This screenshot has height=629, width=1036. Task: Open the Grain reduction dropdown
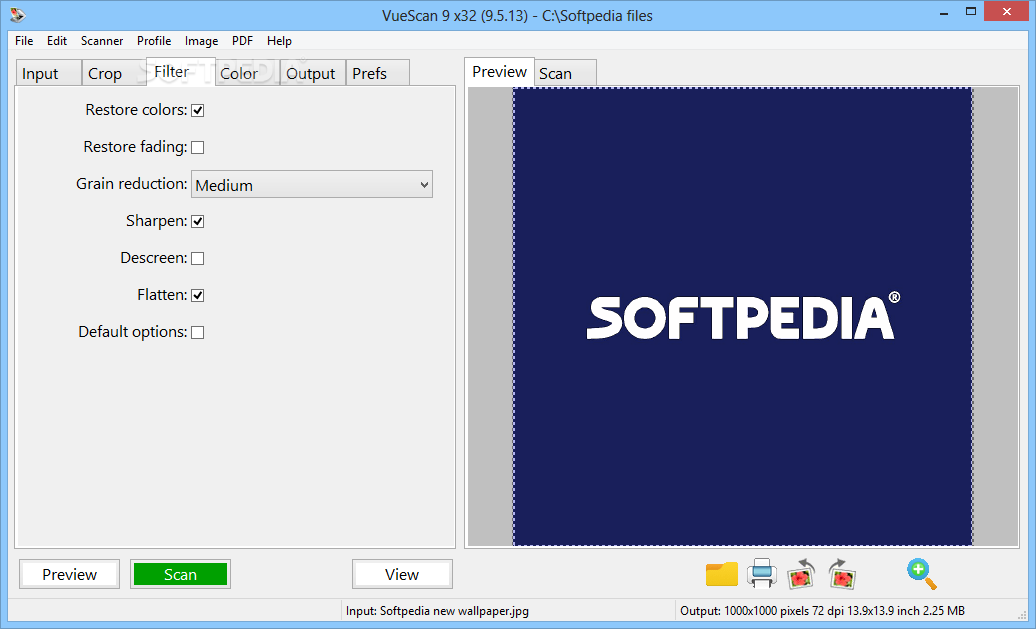coord(312,184)
